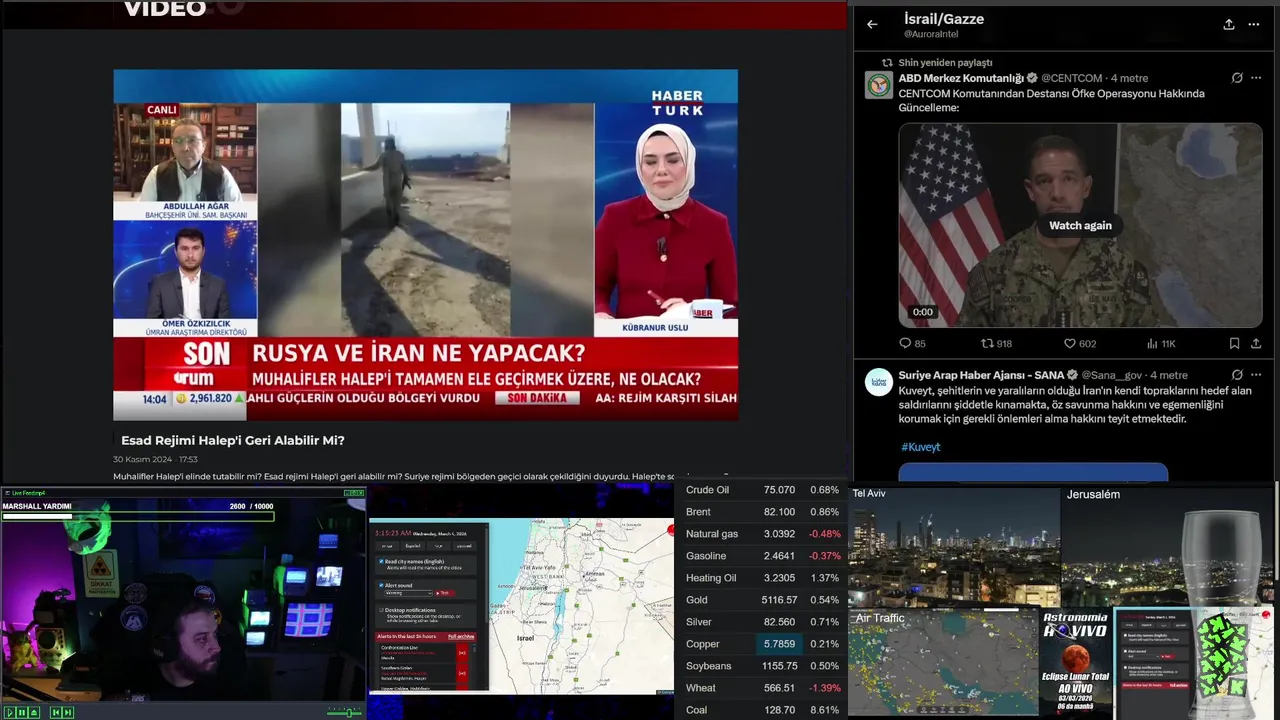Select the Soybeans price row
The height and width of the screenshot is (720, 1280).
[762, 666]
